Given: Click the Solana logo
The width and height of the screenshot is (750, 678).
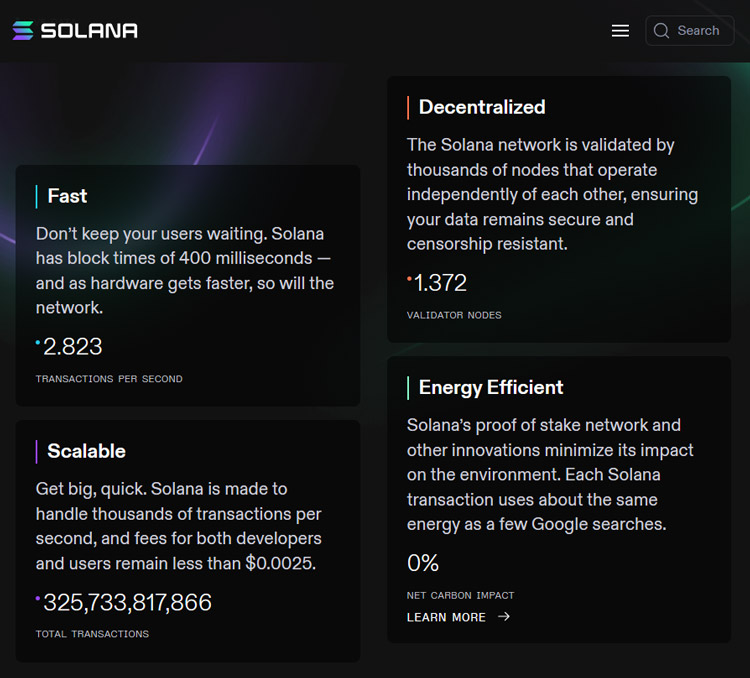Looking at the screenshot, I should pos(75,31).
